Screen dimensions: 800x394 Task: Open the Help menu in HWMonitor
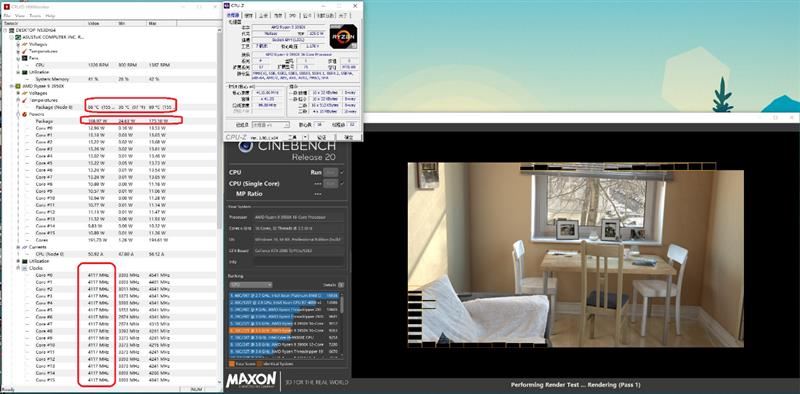50,16
